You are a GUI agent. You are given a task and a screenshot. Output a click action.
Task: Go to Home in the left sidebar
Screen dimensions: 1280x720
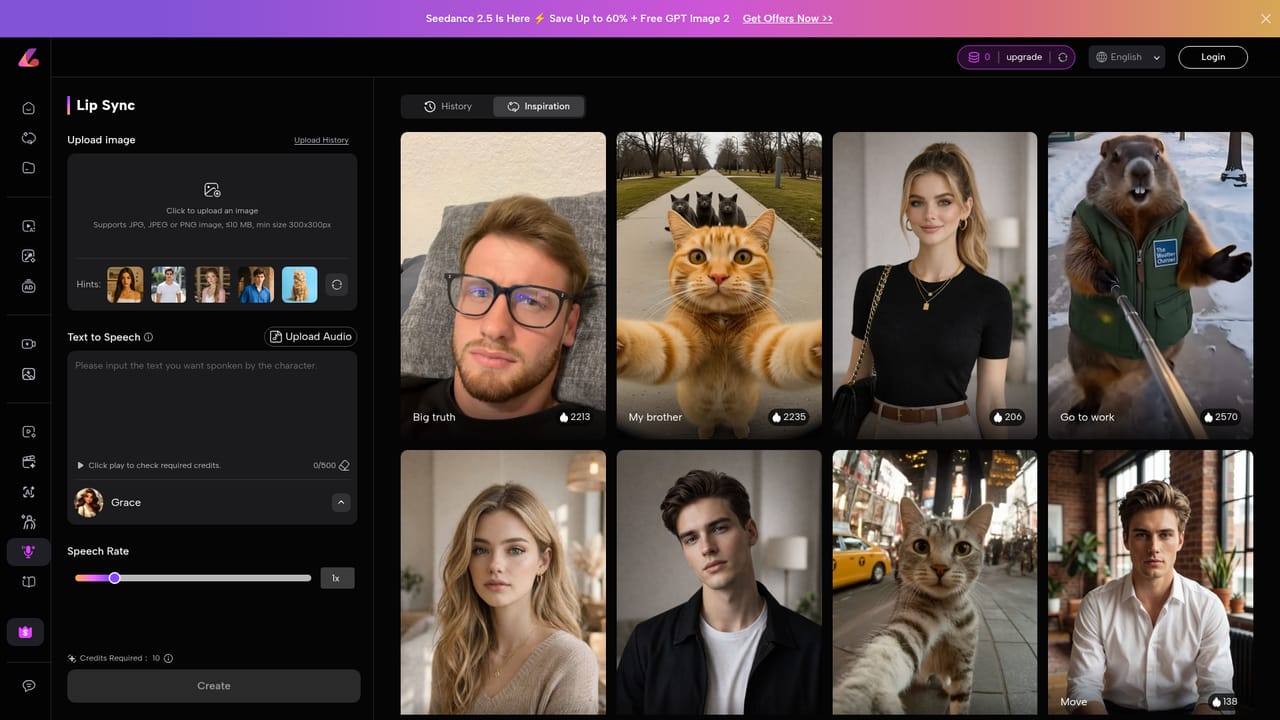pyautogui.click(x=28, y=108)
